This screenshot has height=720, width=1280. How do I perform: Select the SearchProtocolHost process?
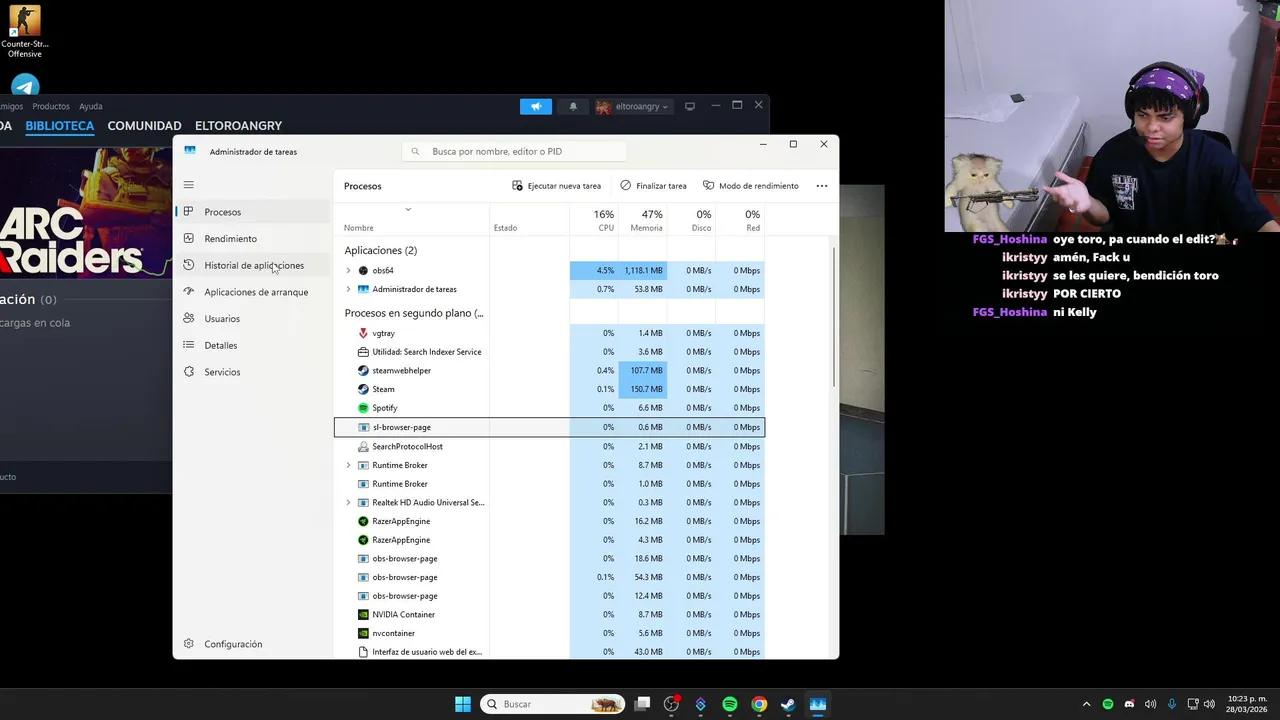pyautogui.click(x=549, y=446)
